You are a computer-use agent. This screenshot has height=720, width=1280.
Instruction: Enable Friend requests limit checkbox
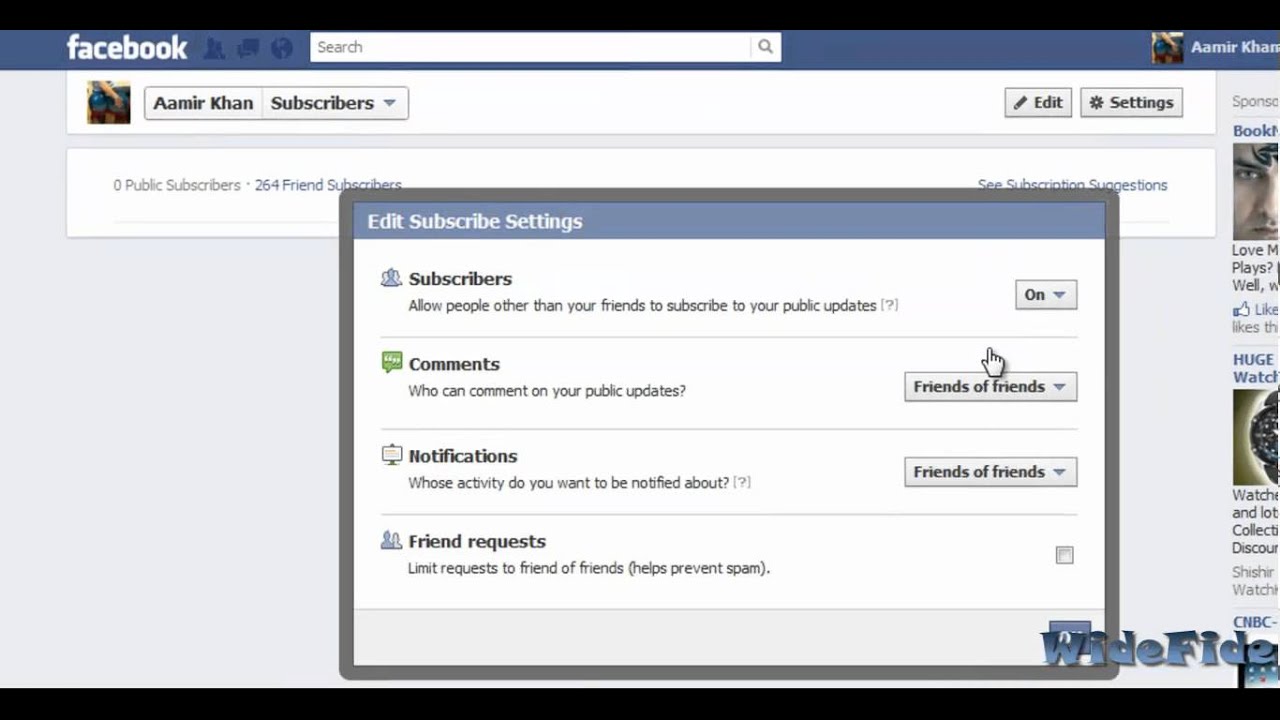[1064, 555]
